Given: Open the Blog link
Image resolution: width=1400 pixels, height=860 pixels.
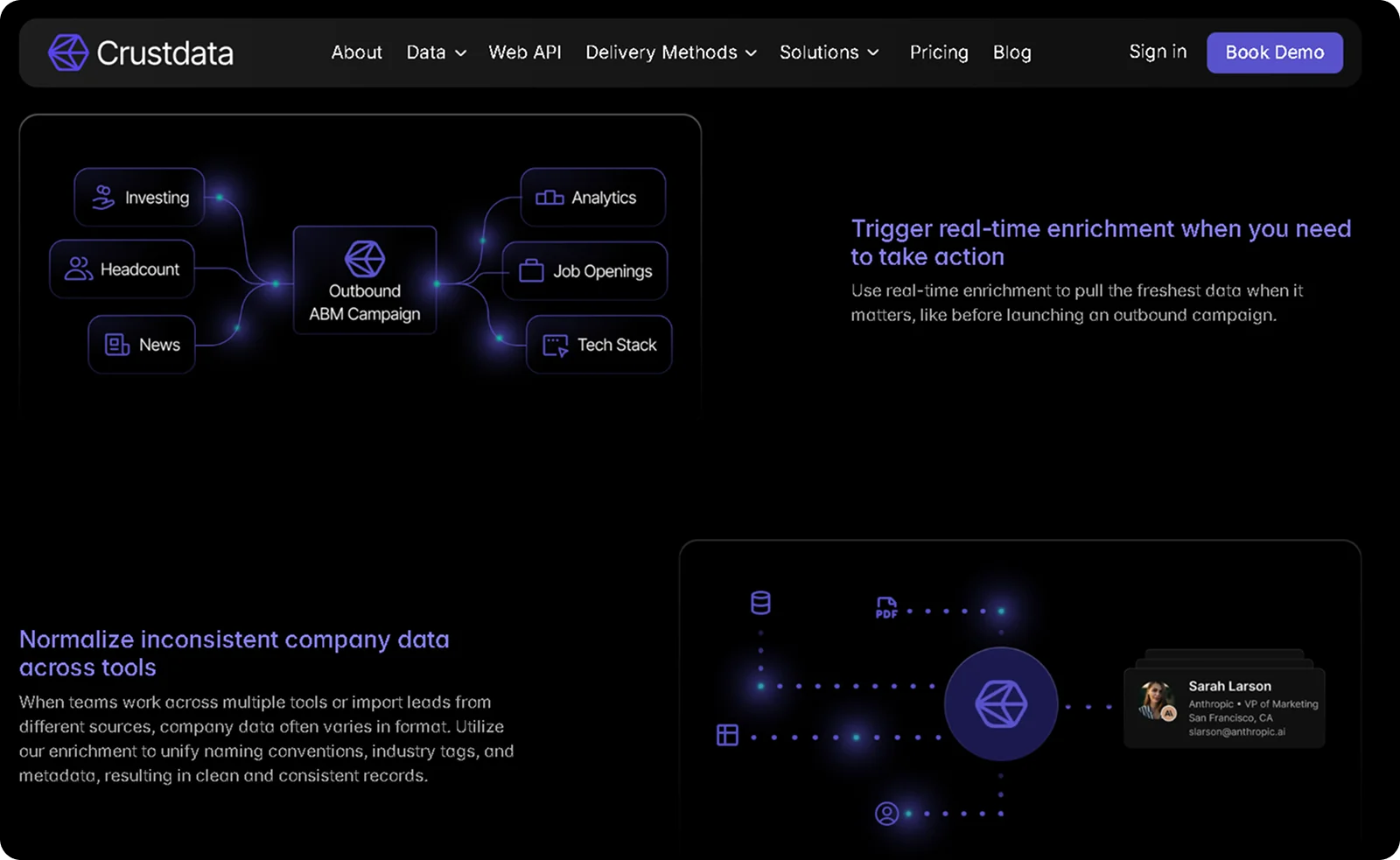Looking at the screenshot, I should point(1011,52).
